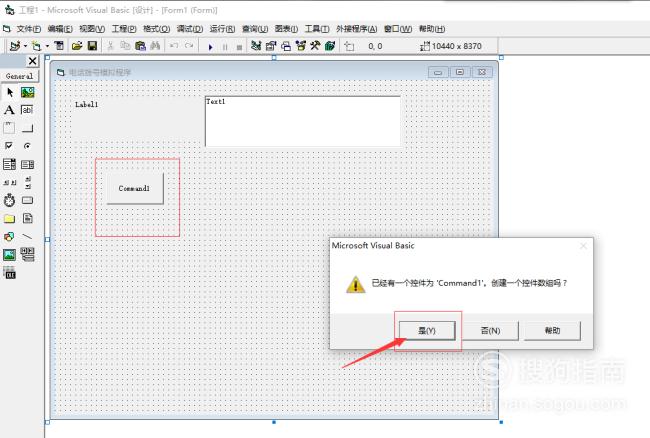Viewport: 650px width, 438px height.
Task: Select the VScrollBar tool in toolbox
Action: tap(27, 182)
